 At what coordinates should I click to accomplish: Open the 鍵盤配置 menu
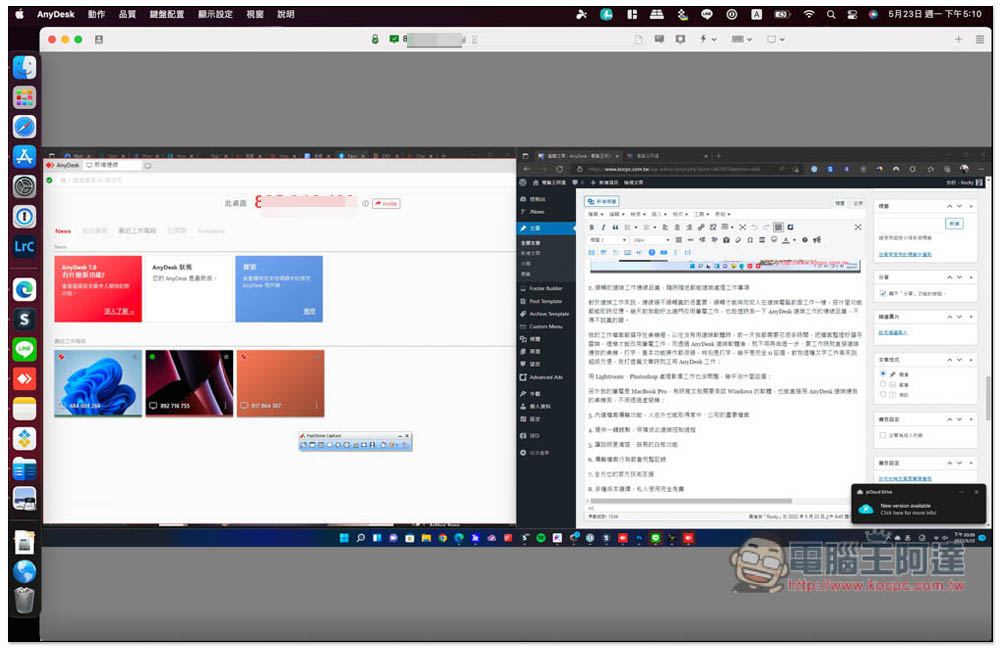(167, 14)
